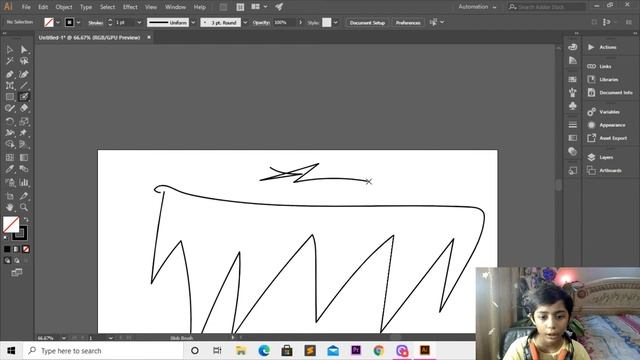Open stroke color dropdown in control bar
This screenshot has width=640, height=360.
[78, 22]
